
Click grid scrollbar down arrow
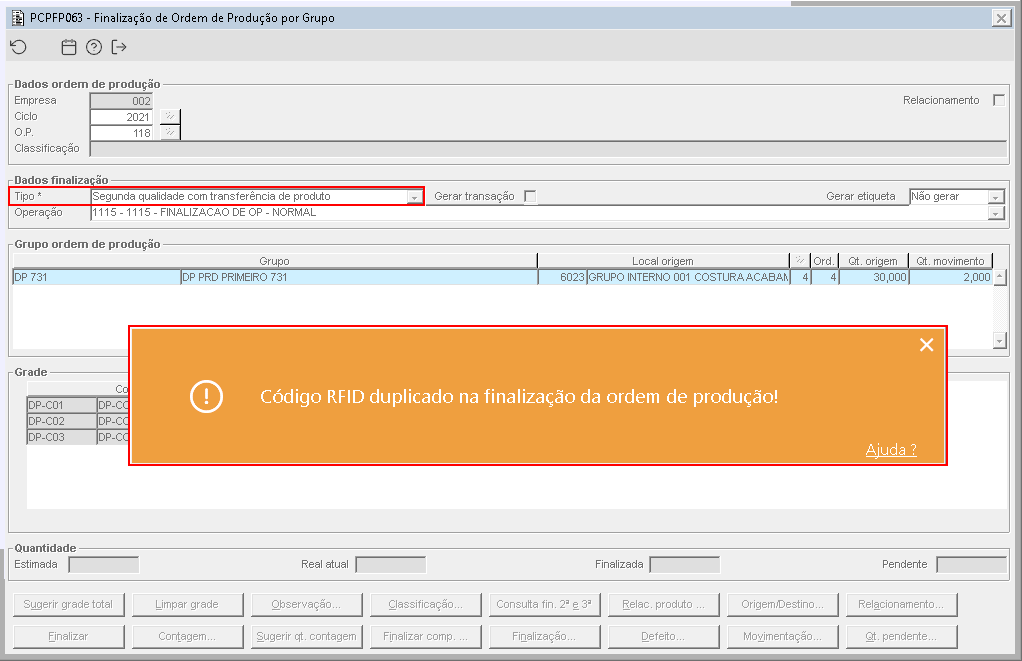coord(1000,340)
